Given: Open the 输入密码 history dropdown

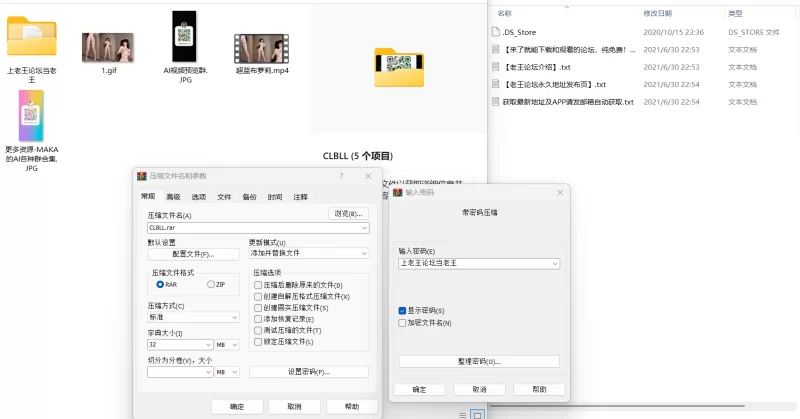Looking at the screenshot, I should point(555,264).
